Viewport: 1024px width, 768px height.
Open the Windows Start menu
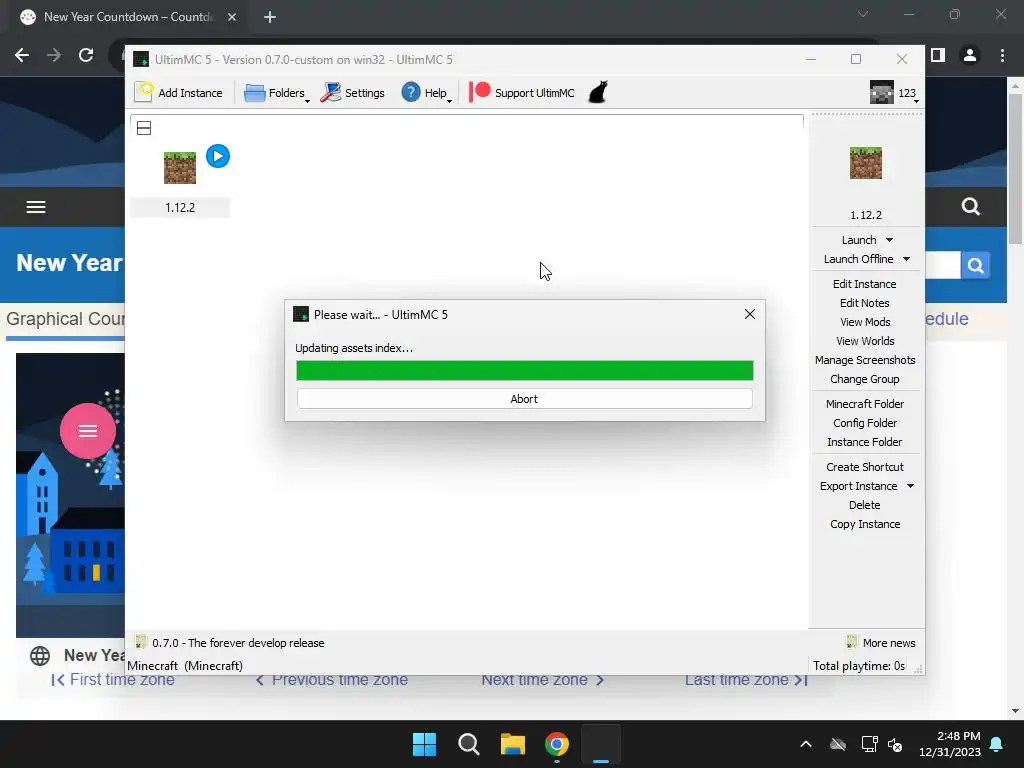point(424,744)
